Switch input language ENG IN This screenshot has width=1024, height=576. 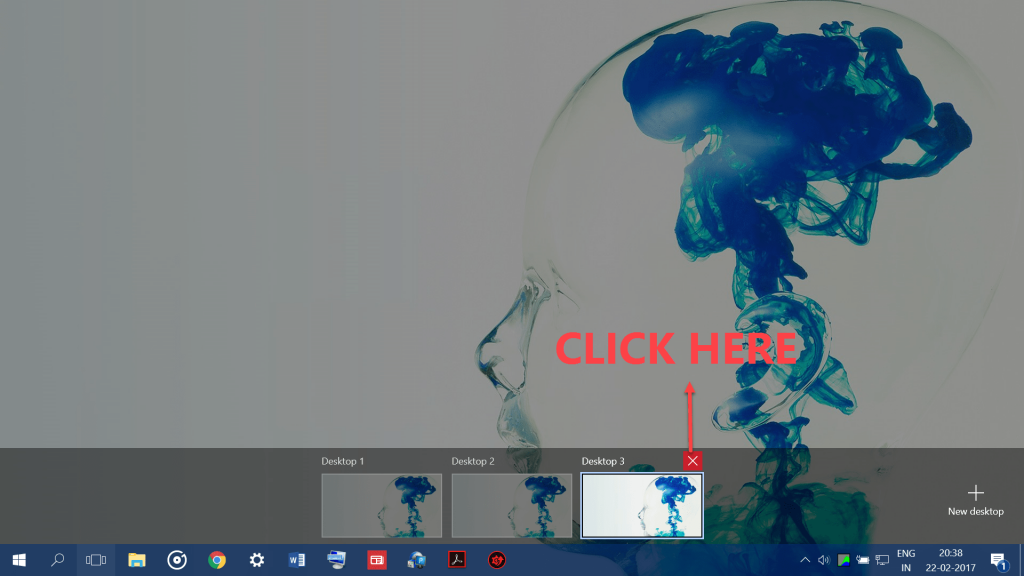(x=906, y=560)
